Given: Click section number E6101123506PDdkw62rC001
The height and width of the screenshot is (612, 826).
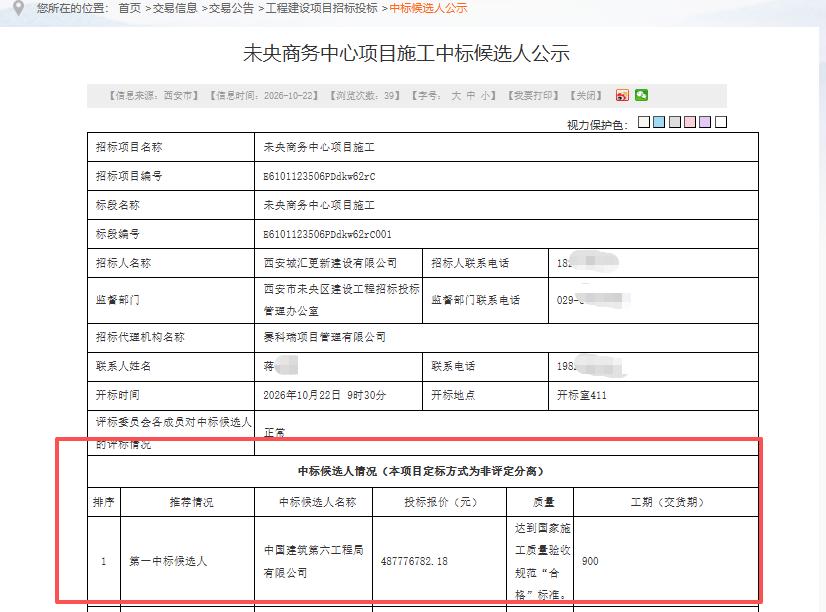Looking at the screenshot, I should tap(327, 234).
